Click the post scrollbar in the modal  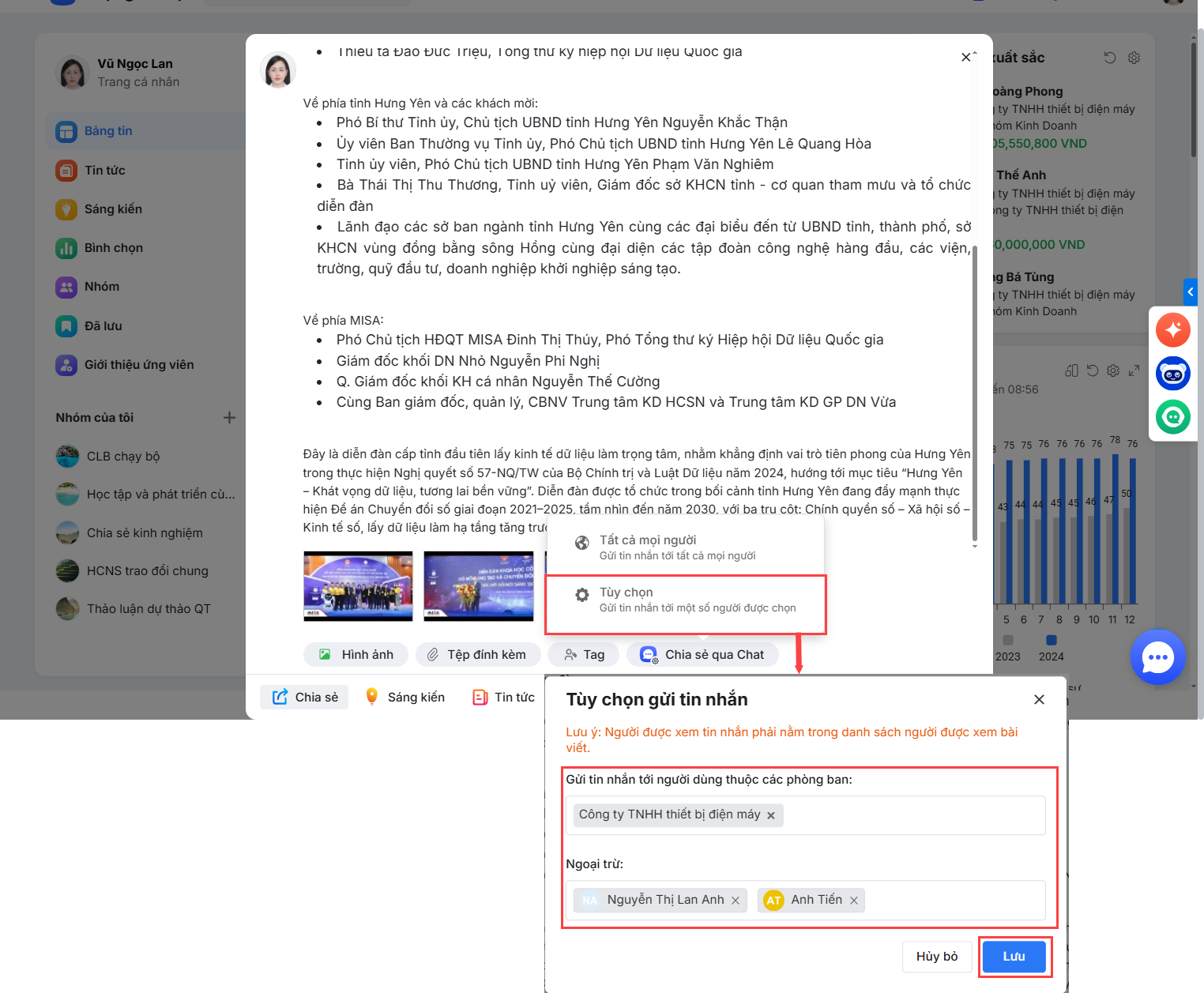tap(975, 393)
